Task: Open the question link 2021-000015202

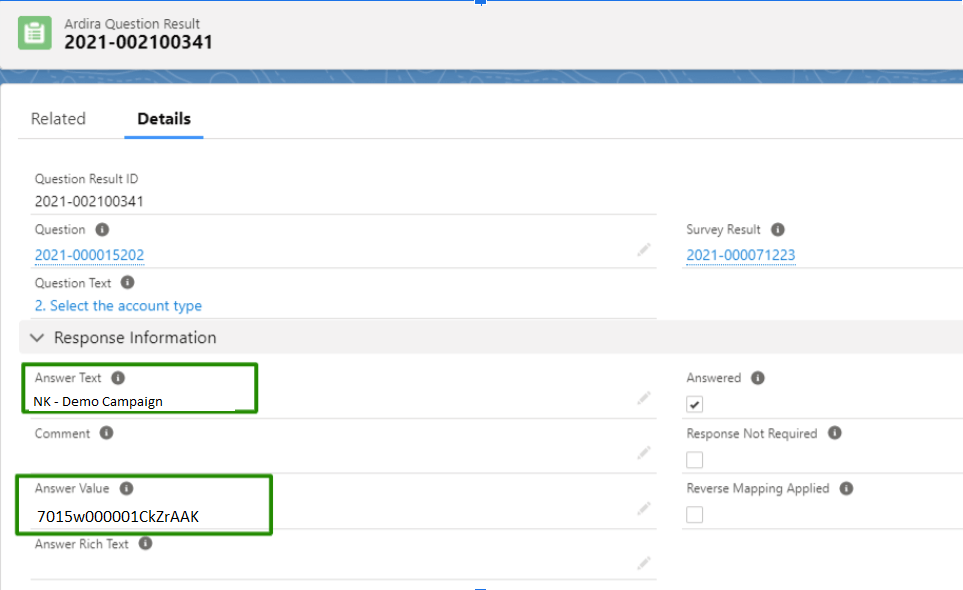Action: [x=89, y=255]
